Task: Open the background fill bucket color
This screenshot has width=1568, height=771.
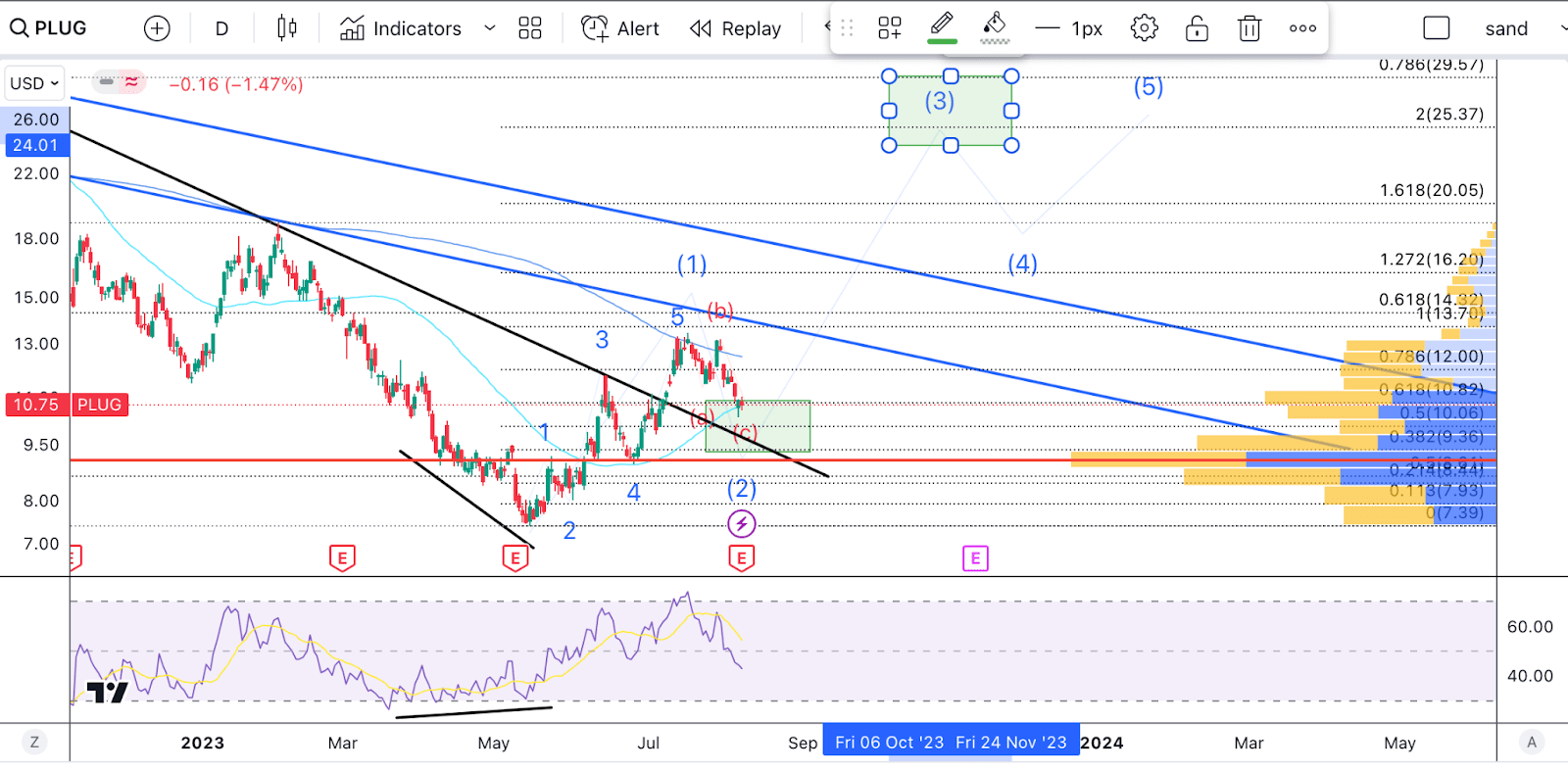Action: [x=995, y=26]
